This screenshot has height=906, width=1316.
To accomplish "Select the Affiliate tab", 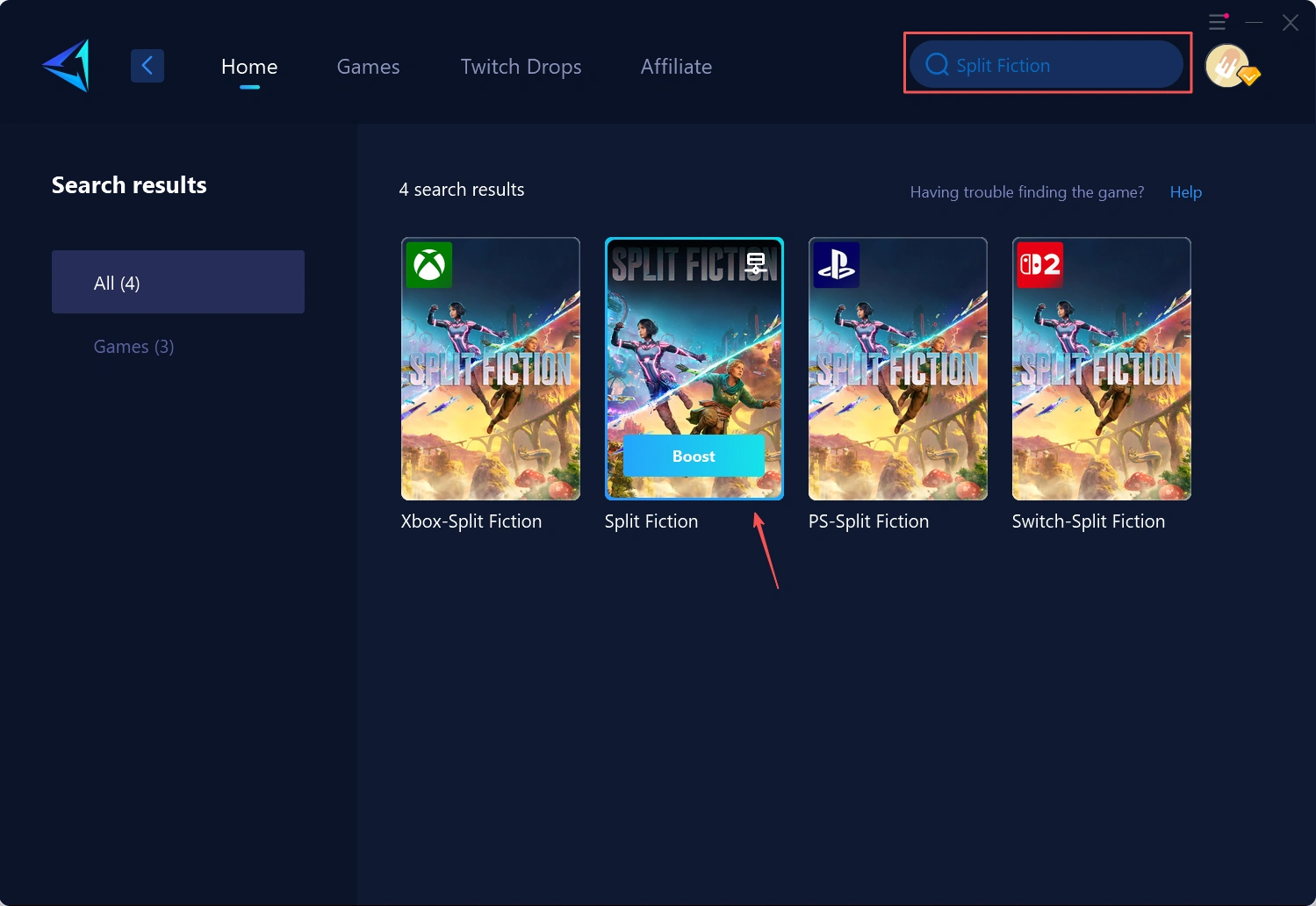I will [676, 67].
